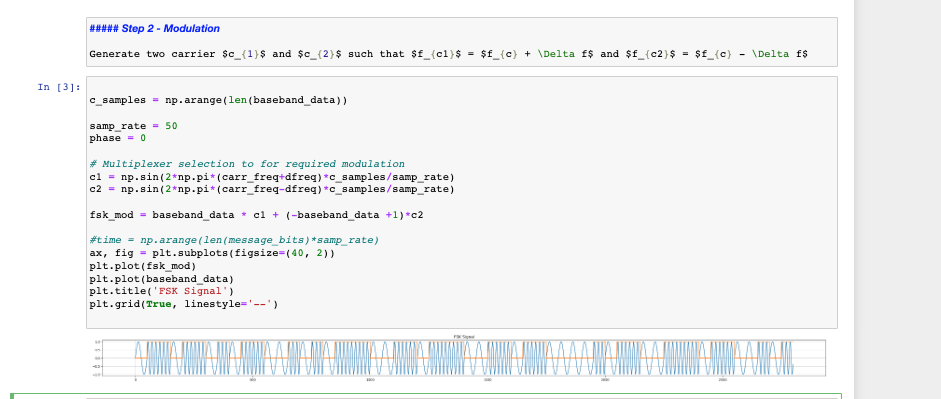Place cursor in the c1 np.sin line
Viewport: 941px width, 399px height.
pyautogui.click(x=272, y=177)
